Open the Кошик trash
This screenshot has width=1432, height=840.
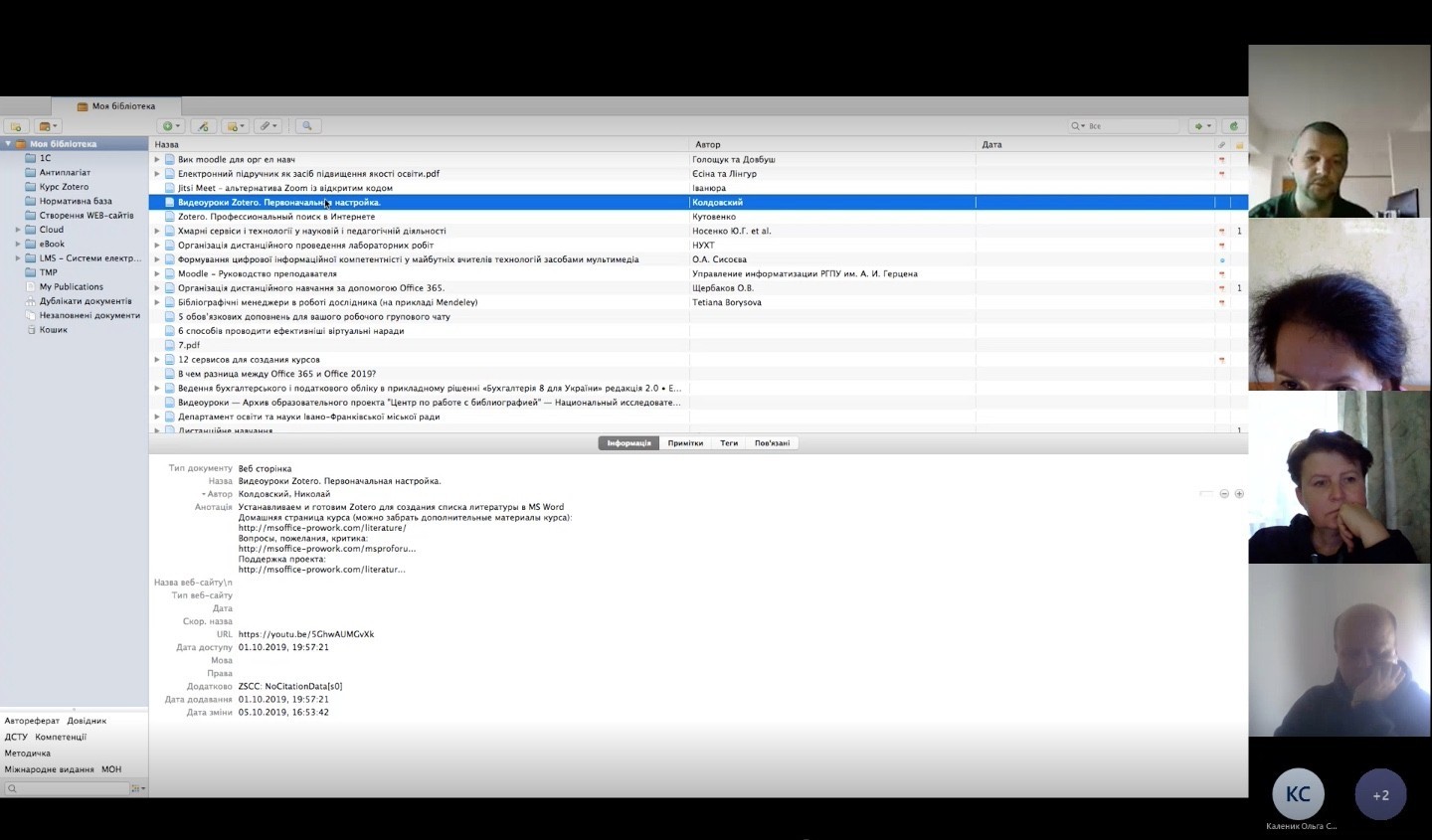(x=53, y=329)
